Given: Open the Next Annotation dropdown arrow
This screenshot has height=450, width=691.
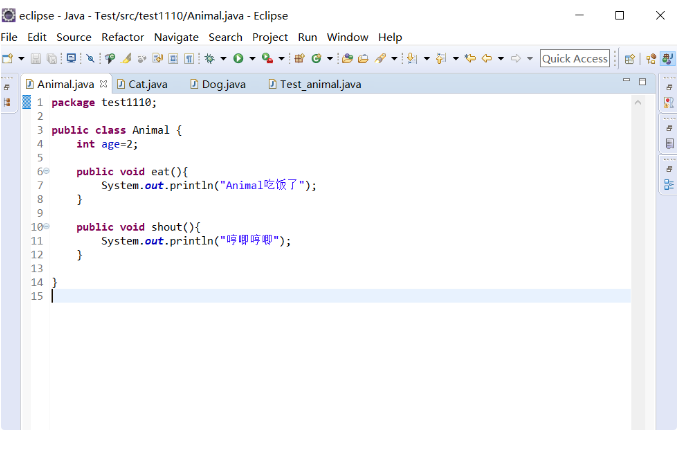Looking at the screenshot, I should 427,59.
